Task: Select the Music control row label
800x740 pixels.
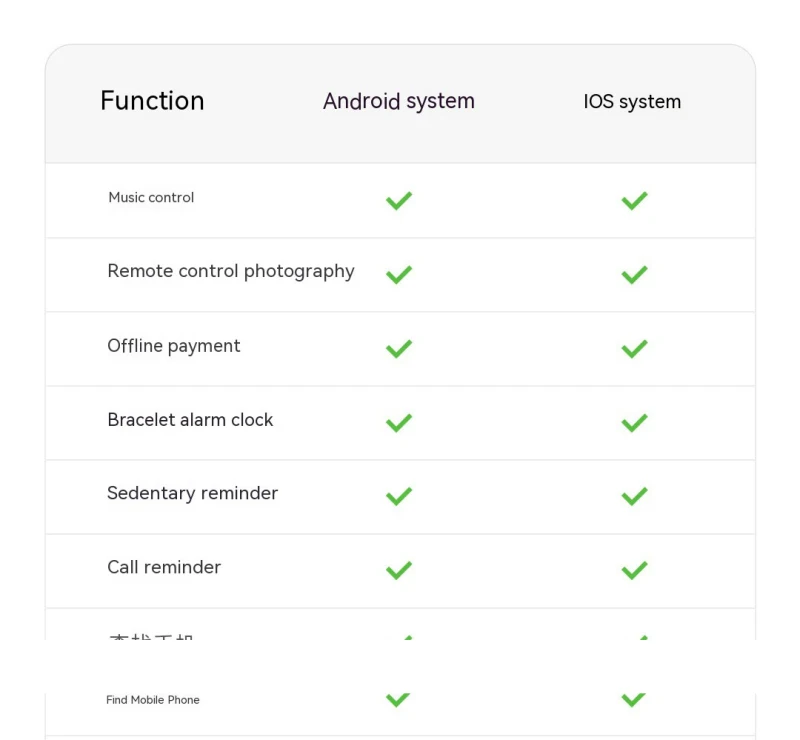Action: (151, 198)
